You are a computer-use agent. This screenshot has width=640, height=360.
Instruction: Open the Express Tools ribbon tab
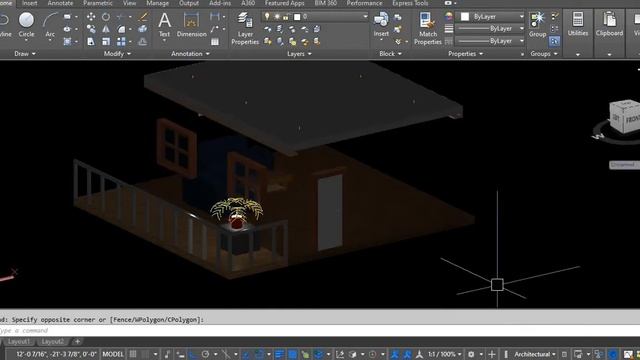tap(410, 3)
